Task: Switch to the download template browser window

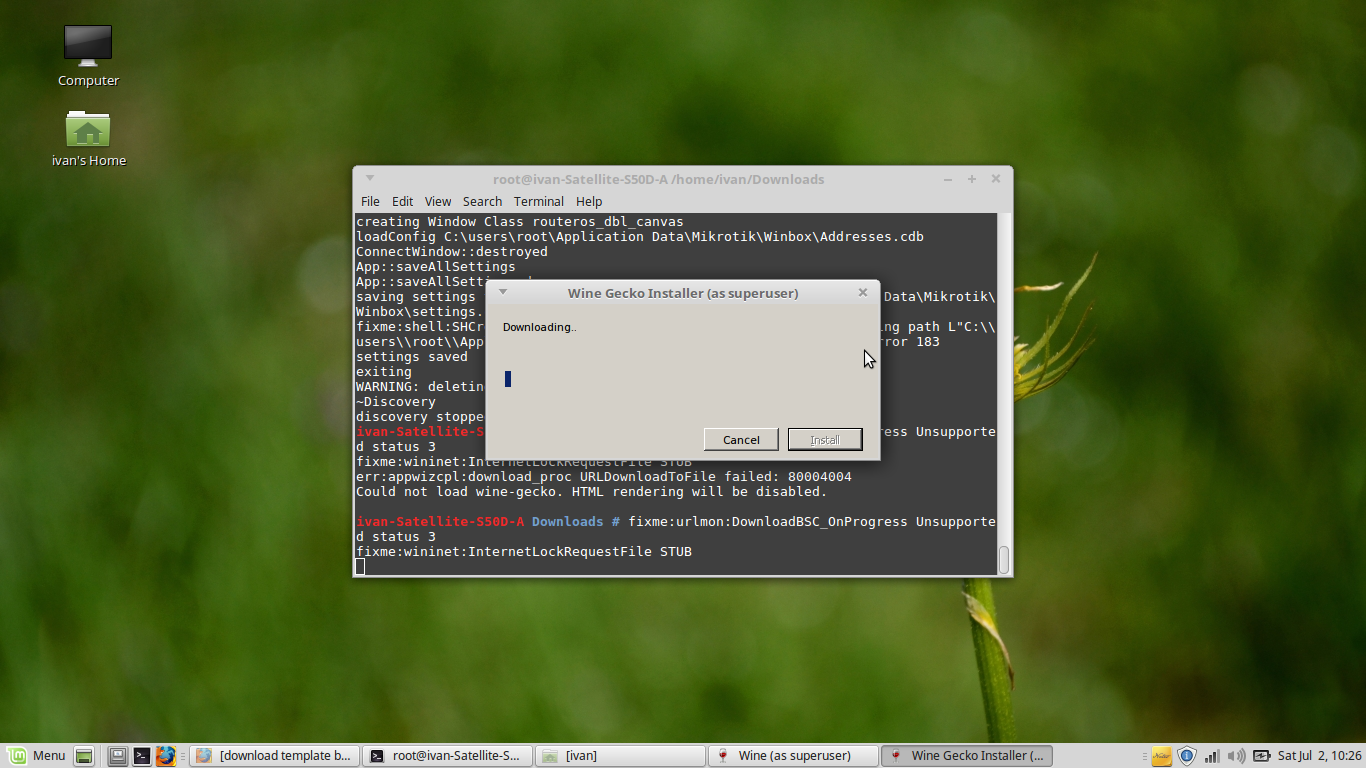Action: (273, 756)
